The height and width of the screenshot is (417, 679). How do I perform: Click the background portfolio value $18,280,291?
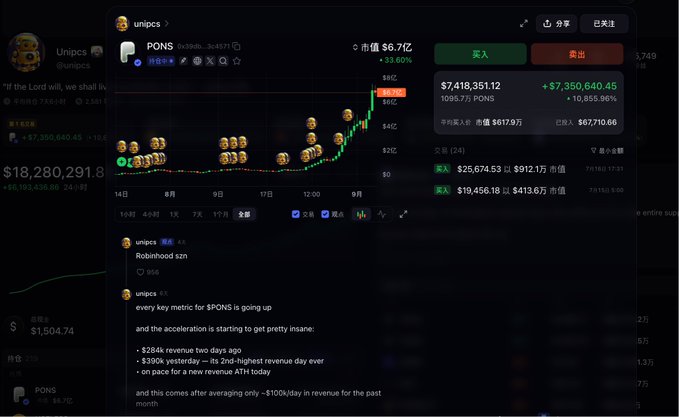[54, 172]
